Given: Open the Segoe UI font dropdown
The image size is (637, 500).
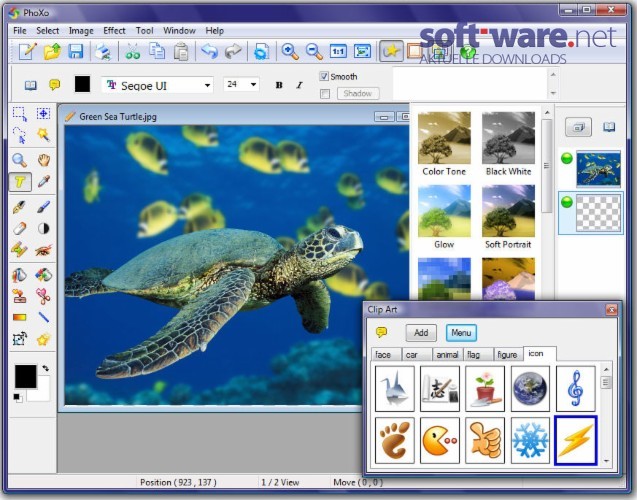Looking at the screenshot, I should pyautogui.click(x=207, y=85).
